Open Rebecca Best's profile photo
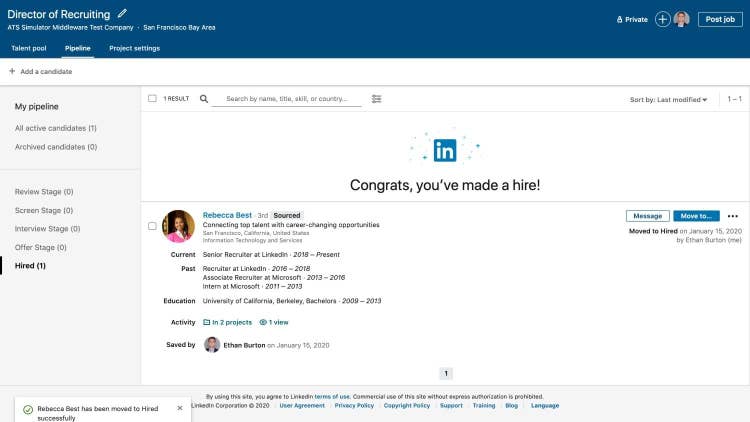750x422 pixels. 178,226
